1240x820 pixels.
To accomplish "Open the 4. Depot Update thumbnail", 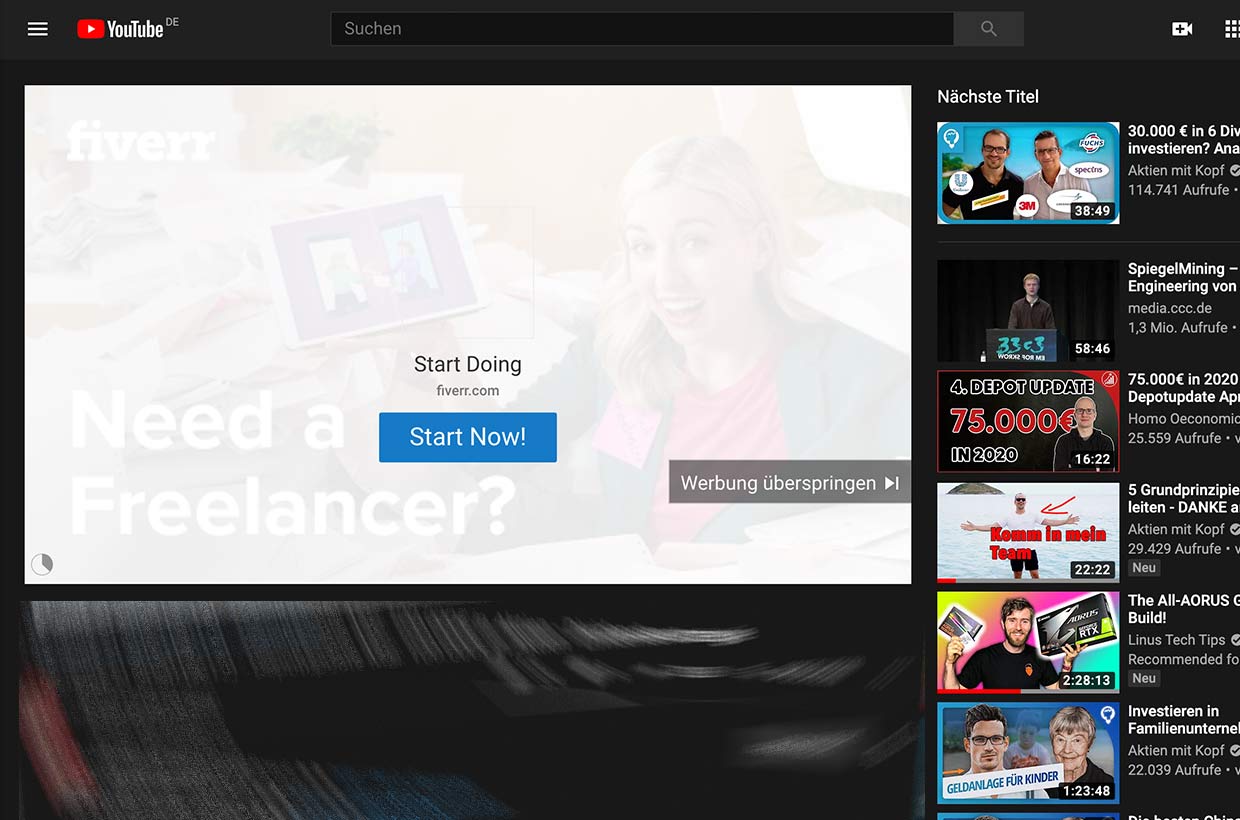I will 1028,421.
